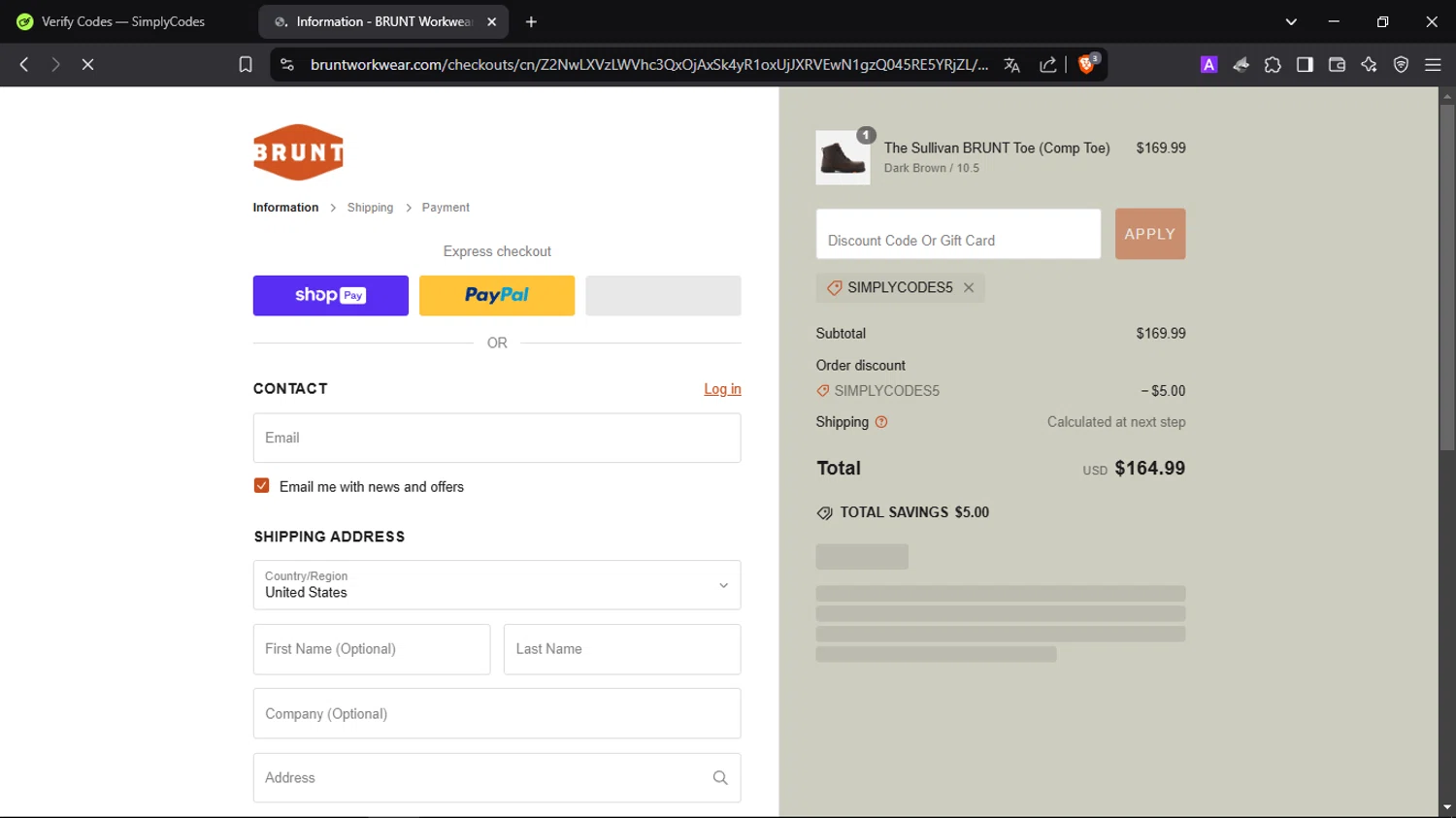
Task: Uncheck Email me with news and offers
Action: (x=261, y=486)
